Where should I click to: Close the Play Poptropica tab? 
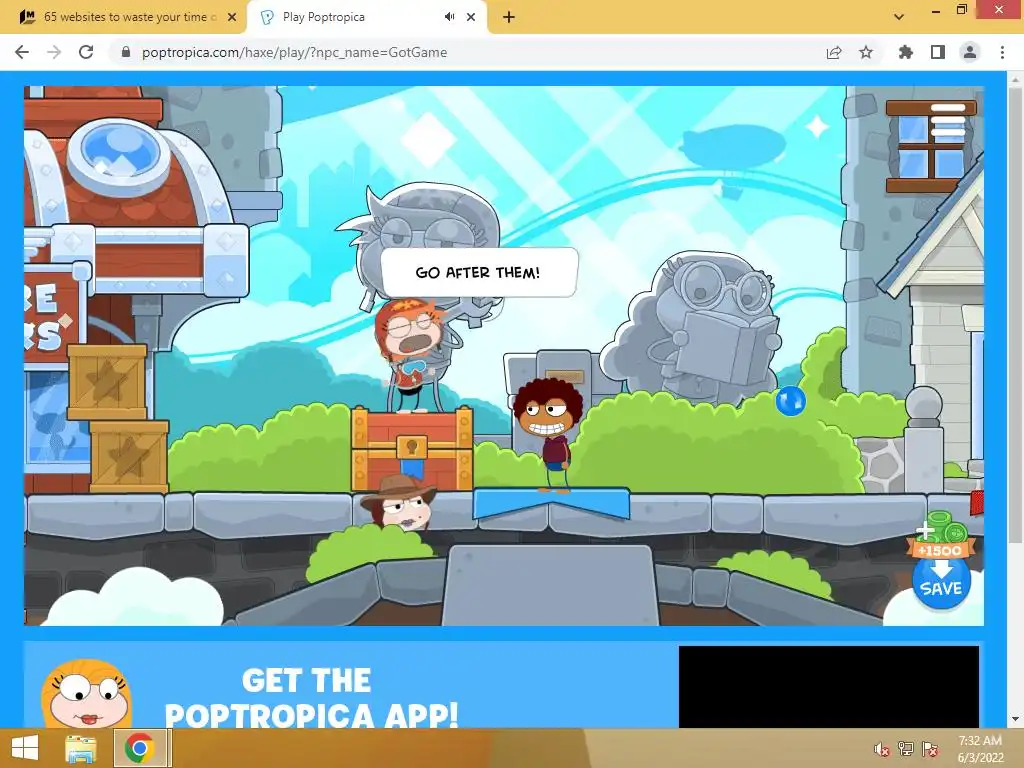coord(471,17)
